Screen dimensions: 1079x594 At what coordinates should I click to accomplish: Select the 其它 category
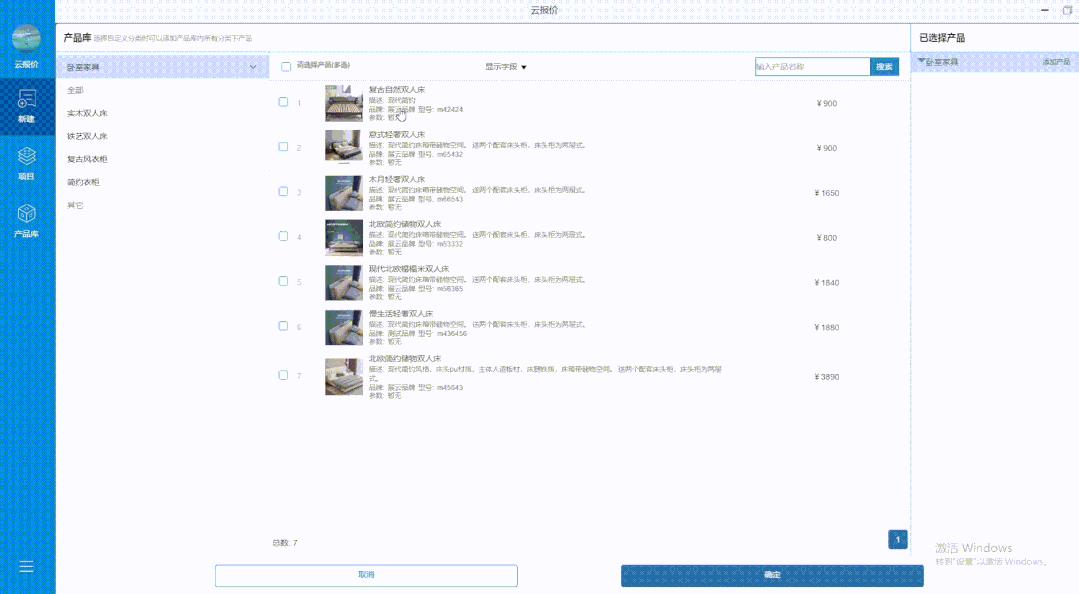[x=75, y=205]
